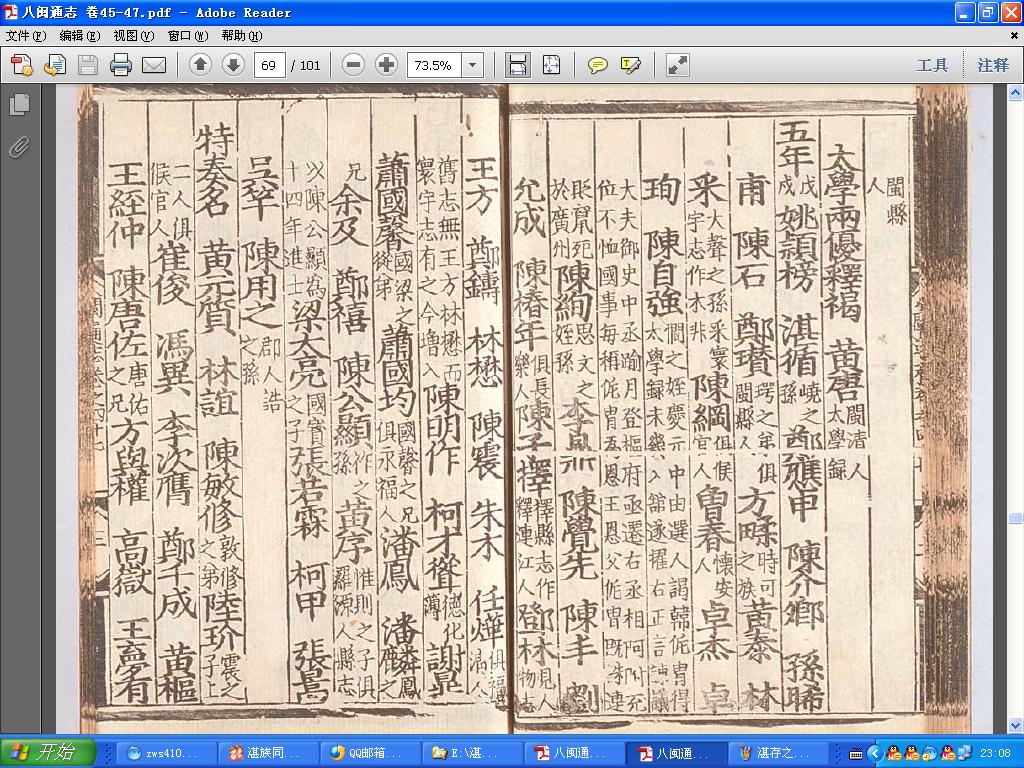Screen dimensions: 1024x768
Task: Add a sticky note comment
Action: pos(597,65)
